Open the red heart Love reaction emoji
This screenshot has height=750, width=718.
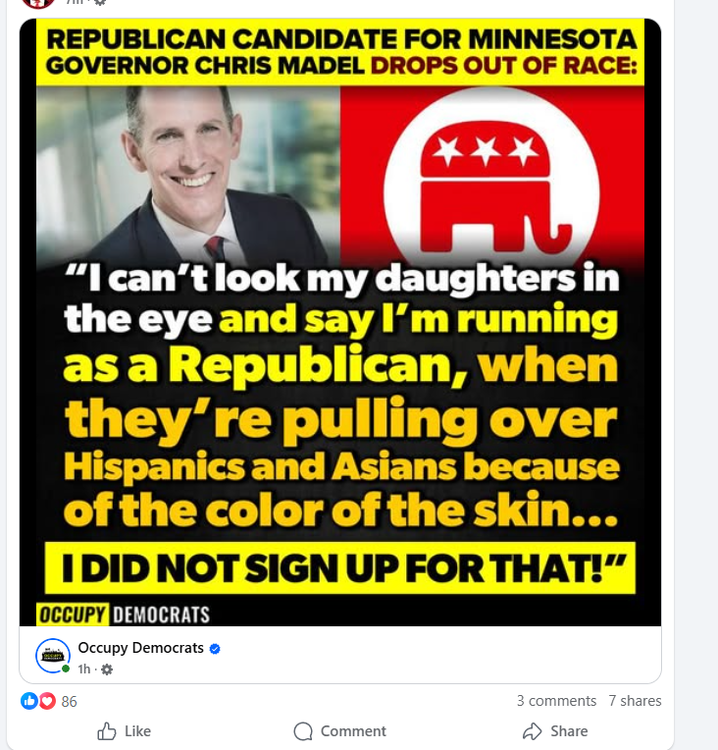pos(47,701)
